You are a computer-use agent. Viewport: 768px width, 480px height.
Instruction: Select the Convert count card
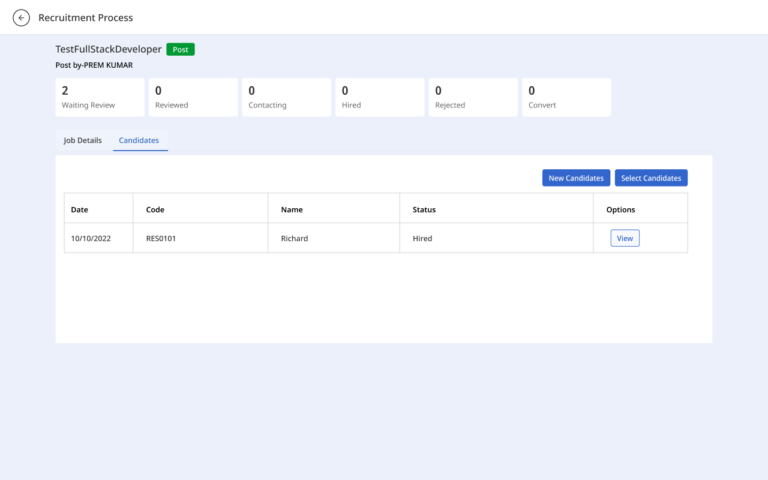[x=566, y=97]
